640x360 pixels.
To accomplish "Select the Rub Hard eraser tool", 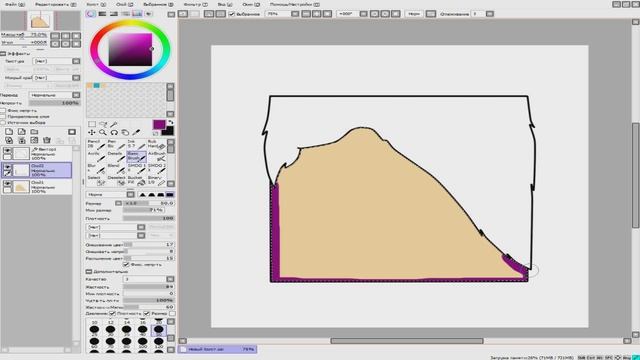I will tap(156, 144).
